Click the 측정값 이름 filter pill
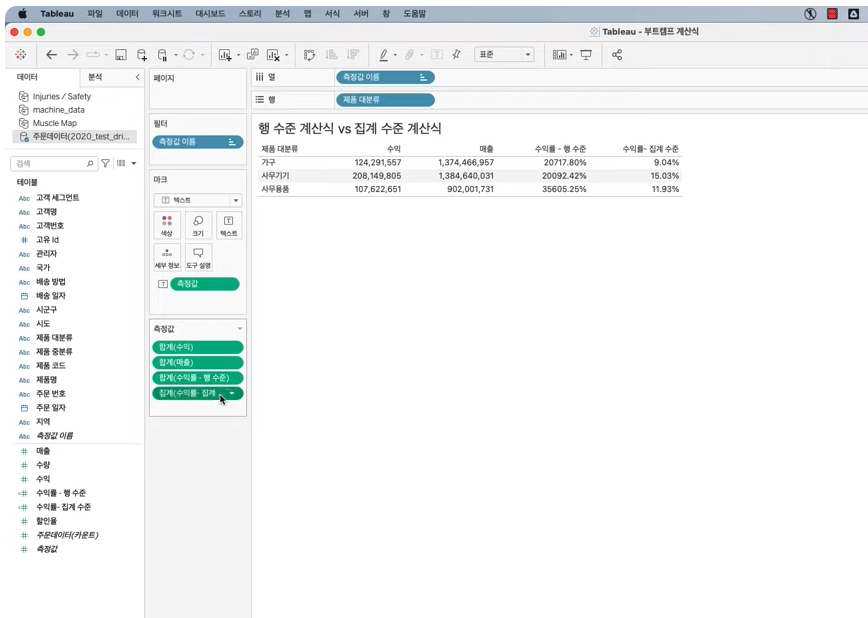 coord(198,142)
